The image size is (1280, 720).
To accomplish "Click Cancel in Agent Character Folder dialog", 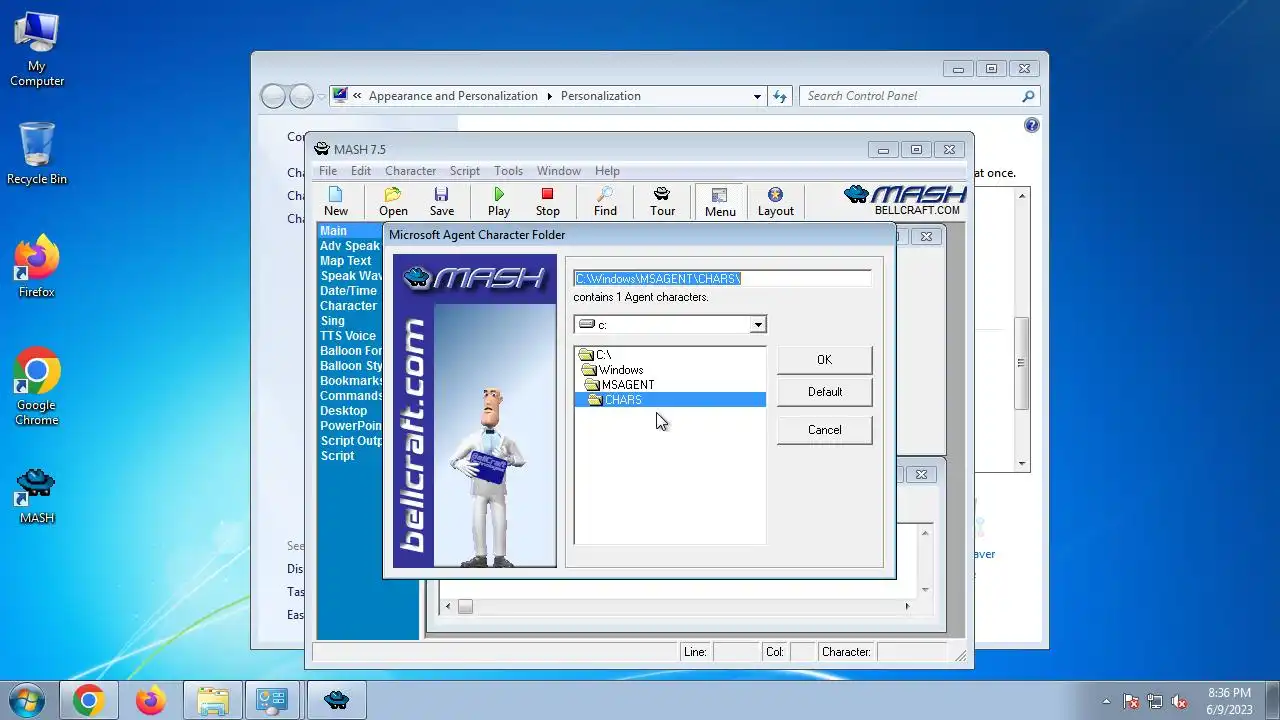I will point(824,430).
